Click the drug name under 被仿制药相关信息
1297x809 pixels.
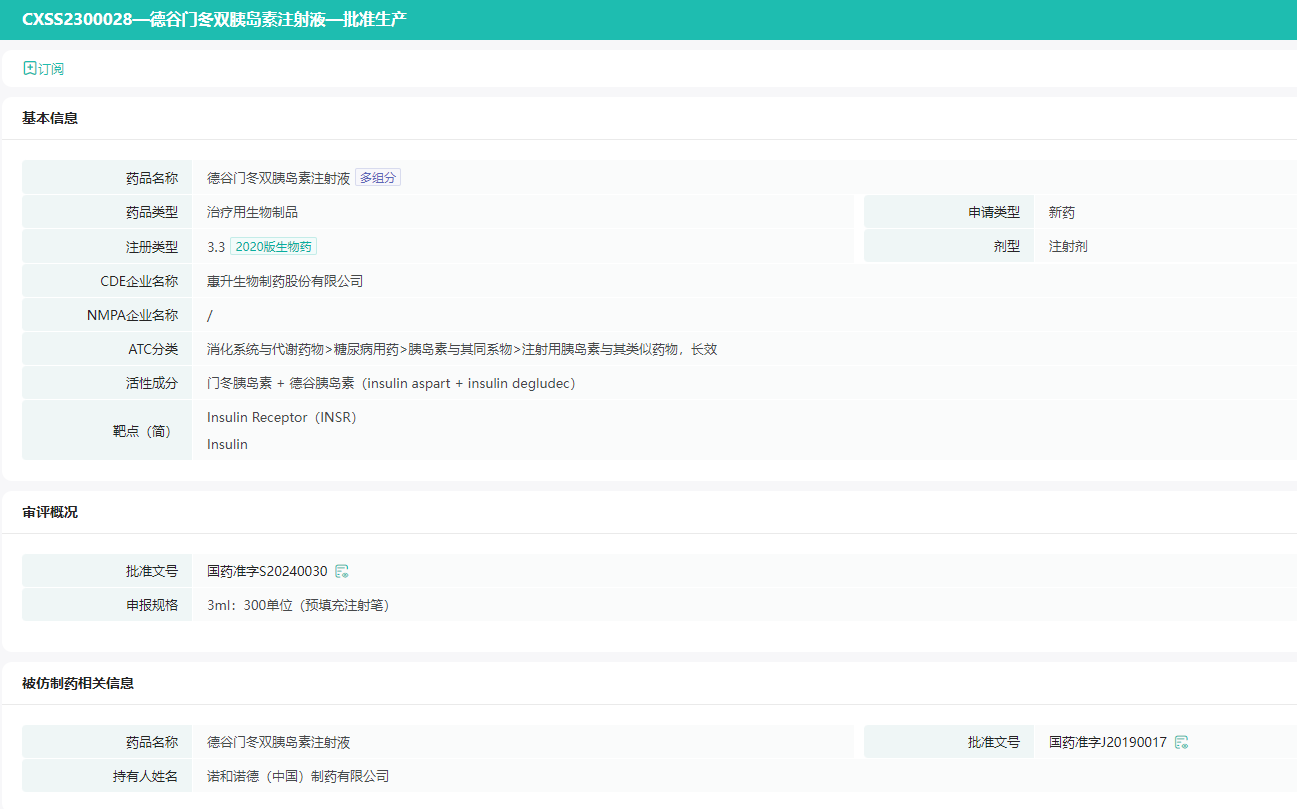click(x=278, y=742)
